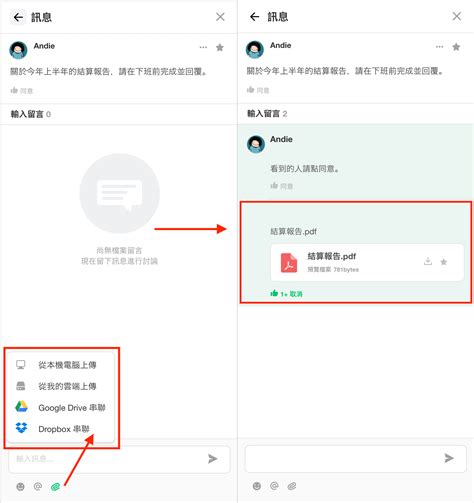Click Andie name in left panel post
The image size is (474, 503).
[44, 46]
